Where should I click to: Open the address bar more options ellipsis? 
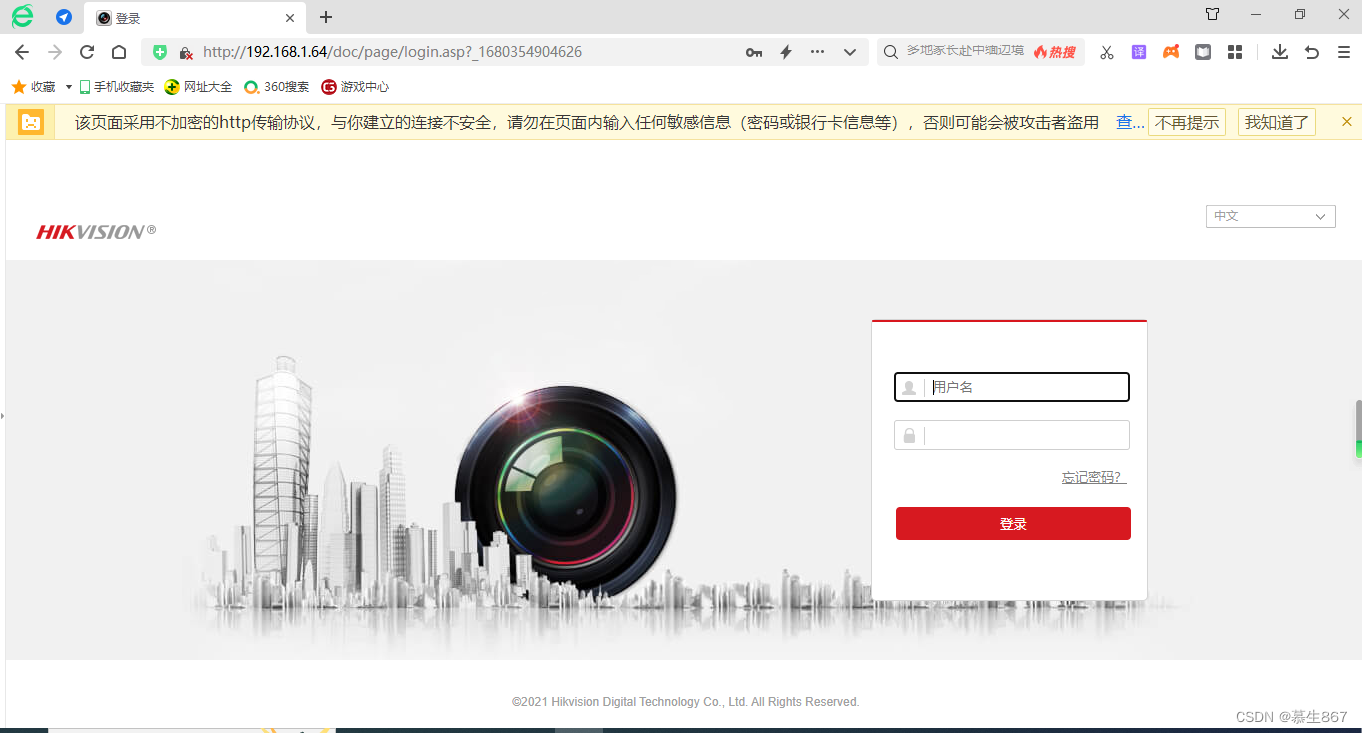pyautogui.click(x=818, y=52)
